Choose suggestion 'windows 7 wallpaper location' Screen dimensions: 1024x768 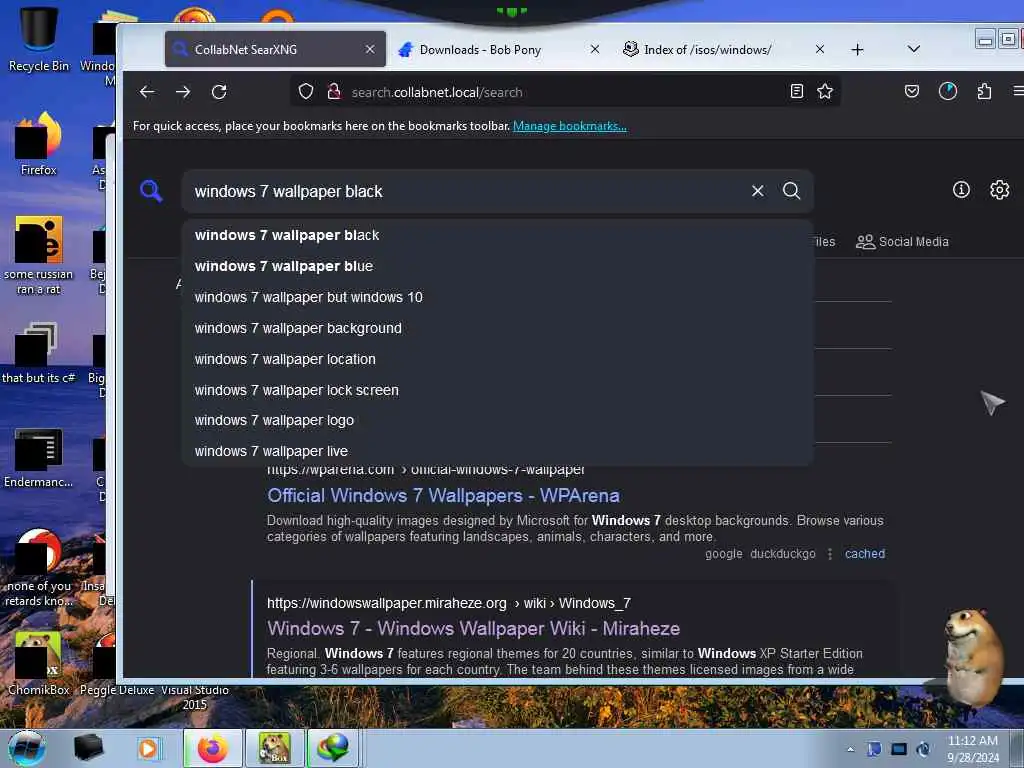[x=498, y=359]
